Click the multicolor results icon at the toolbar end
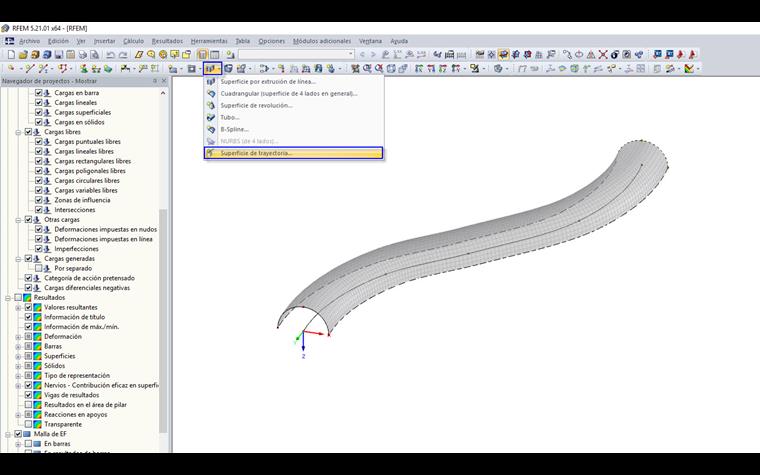 [x=689, y=69]
